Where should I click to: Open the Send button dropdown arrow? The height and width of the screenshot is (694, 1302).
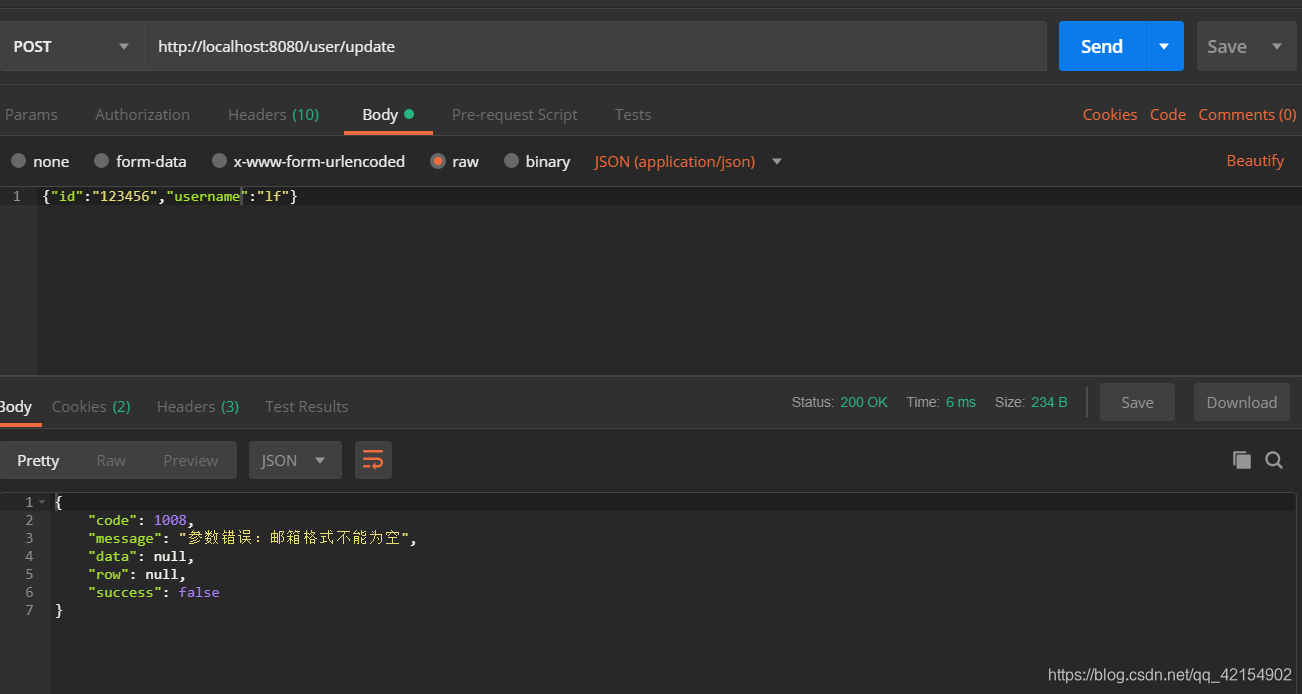pos(1164,46)
